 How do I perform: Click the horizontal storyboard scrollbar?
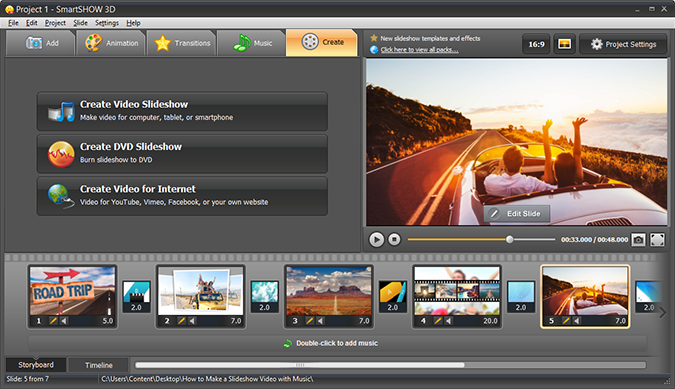coord(300,365)
